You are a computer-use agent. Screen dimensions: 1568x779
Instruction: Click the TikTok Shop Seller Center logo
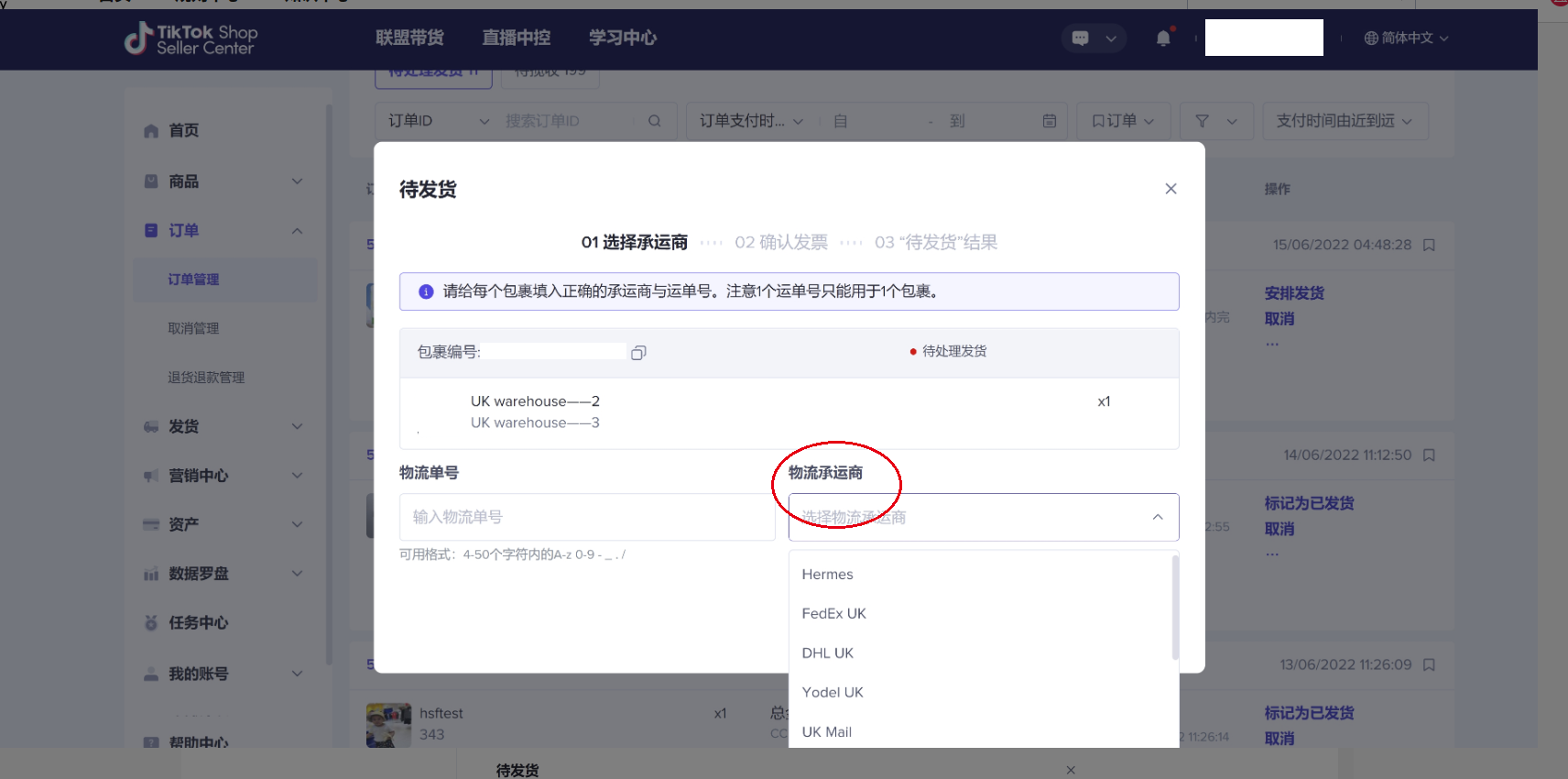point(191,38)
